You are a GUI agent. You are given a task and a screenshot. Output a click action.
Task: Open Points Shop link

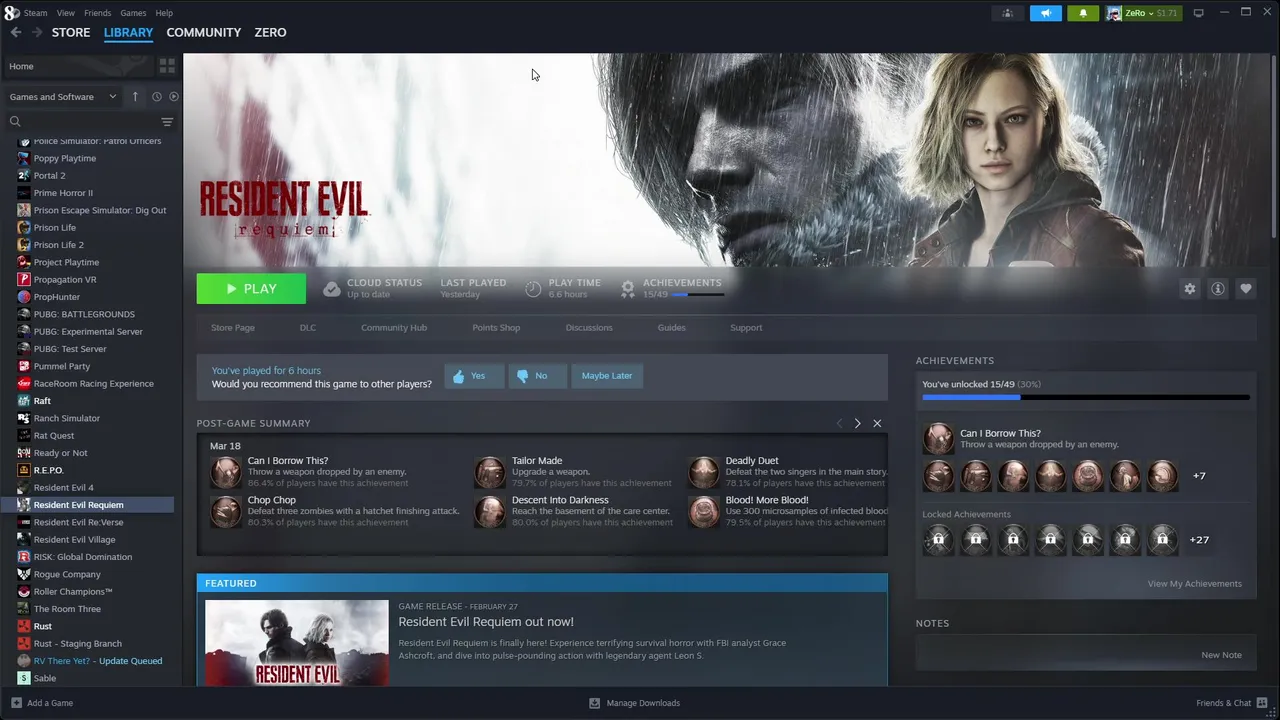point(496,328)
